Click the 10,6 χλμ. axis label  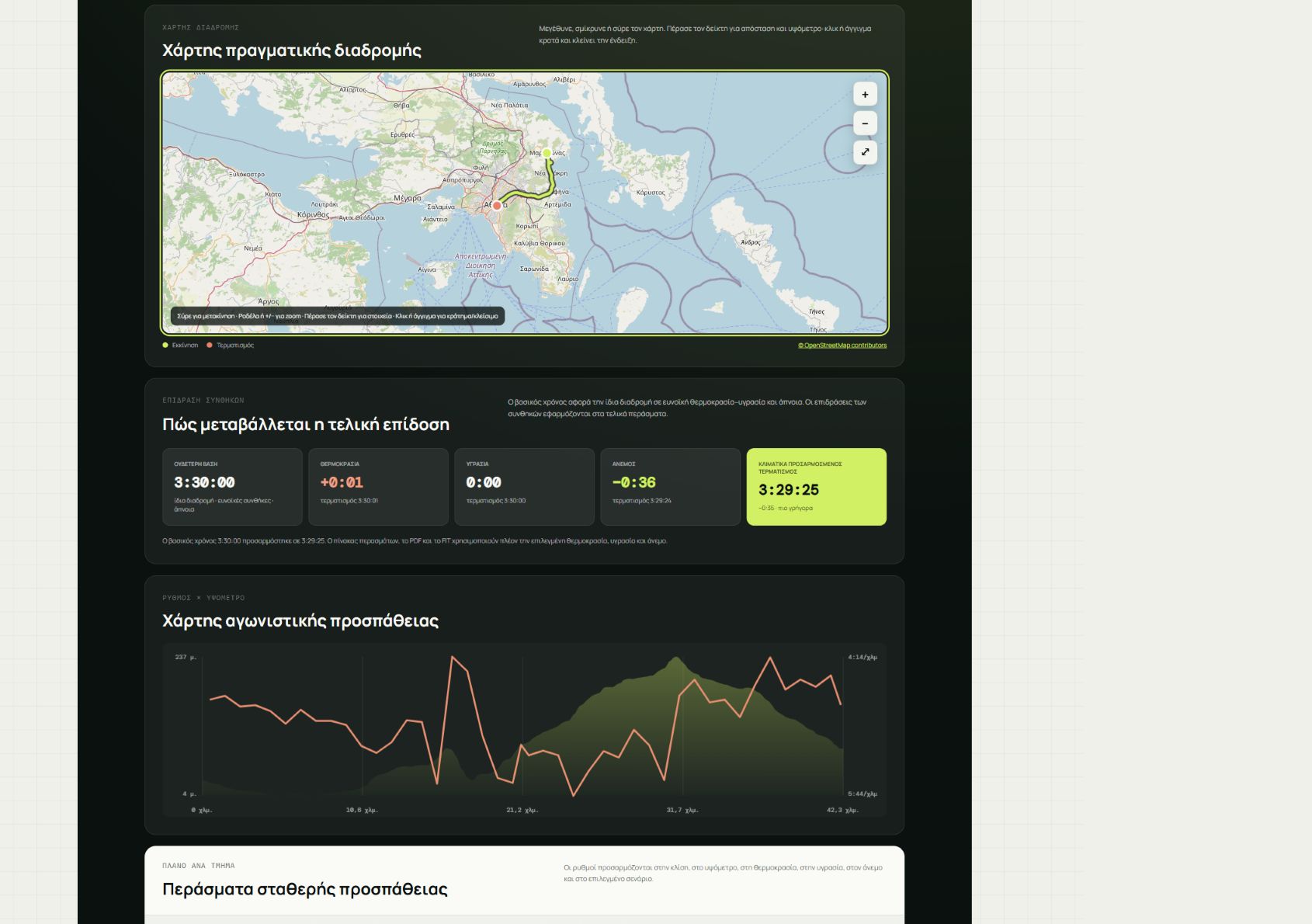[362, 810]
